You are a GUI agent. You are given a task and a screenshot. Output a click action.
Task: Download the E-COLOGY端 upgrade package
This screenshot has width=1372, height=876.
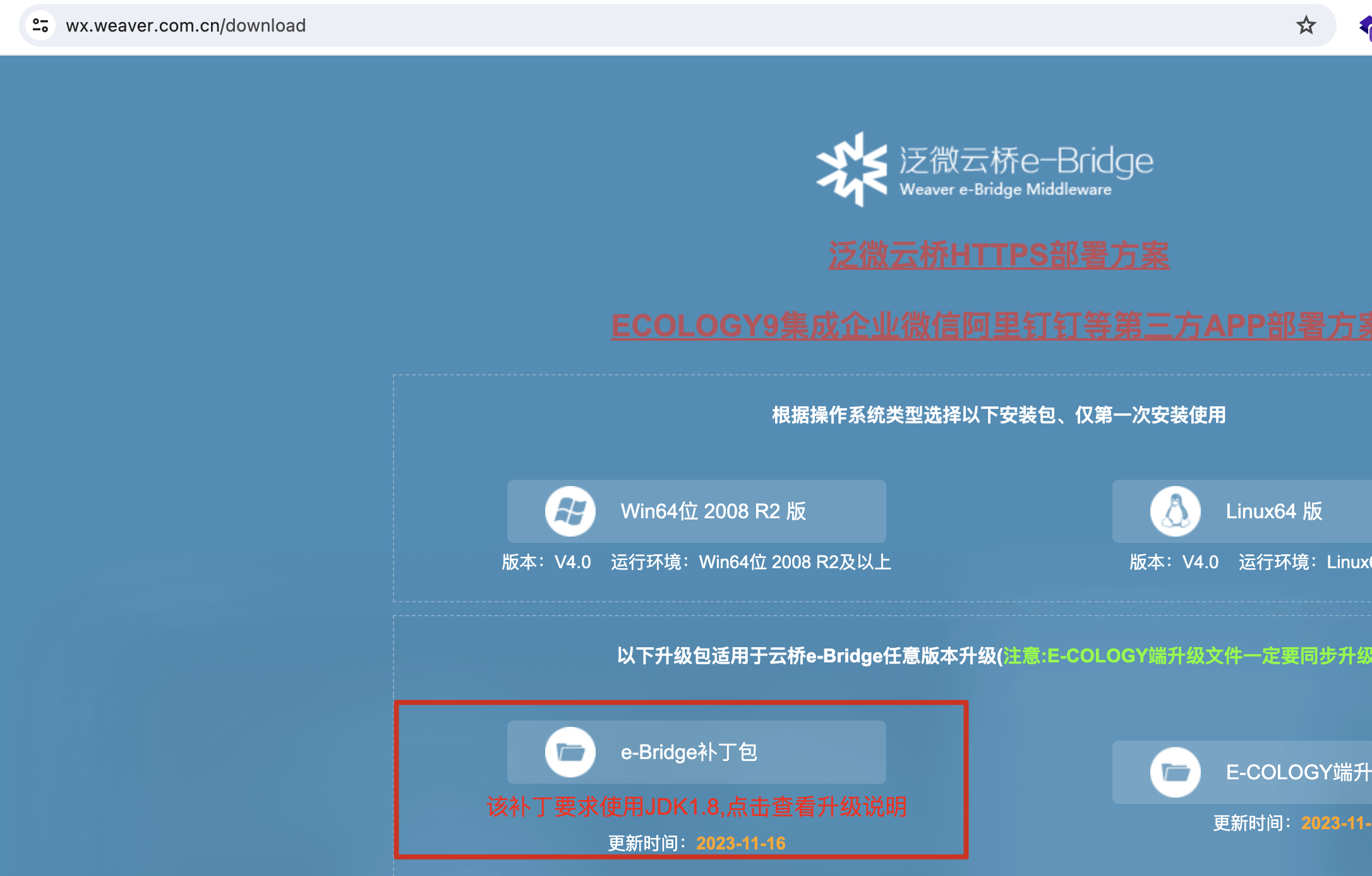point(1296,772)
